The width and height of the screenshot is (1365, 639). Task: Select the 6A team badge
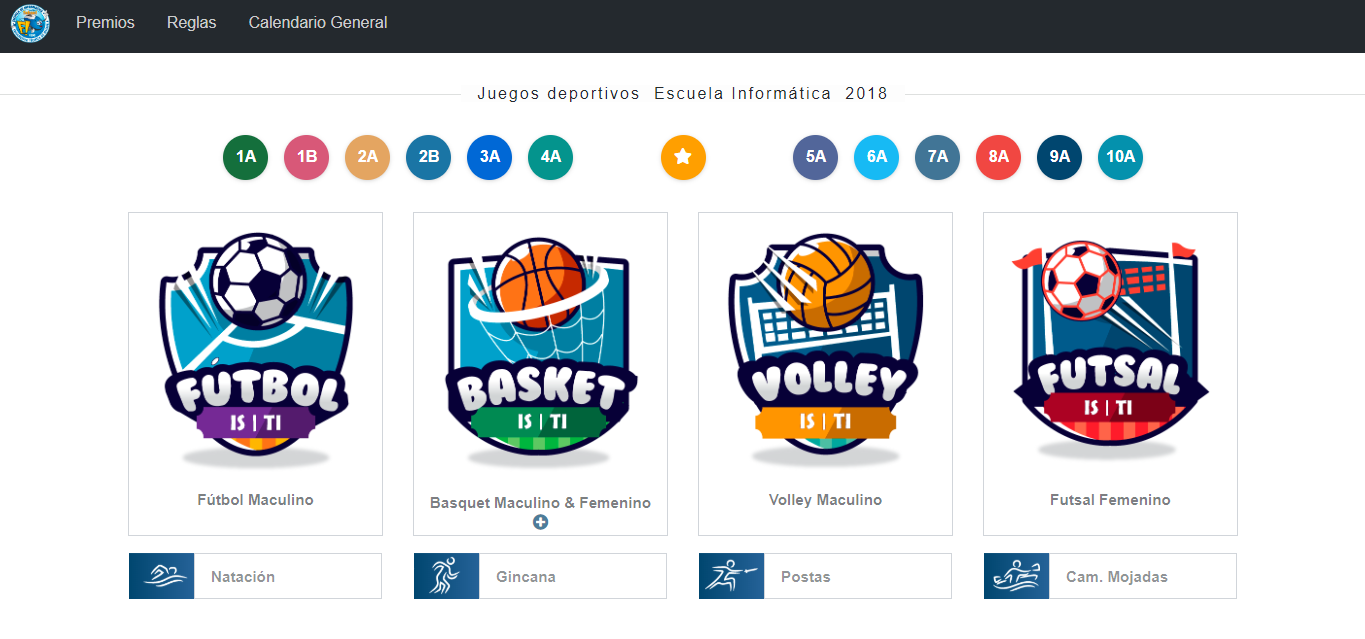[x=876, y=157]
